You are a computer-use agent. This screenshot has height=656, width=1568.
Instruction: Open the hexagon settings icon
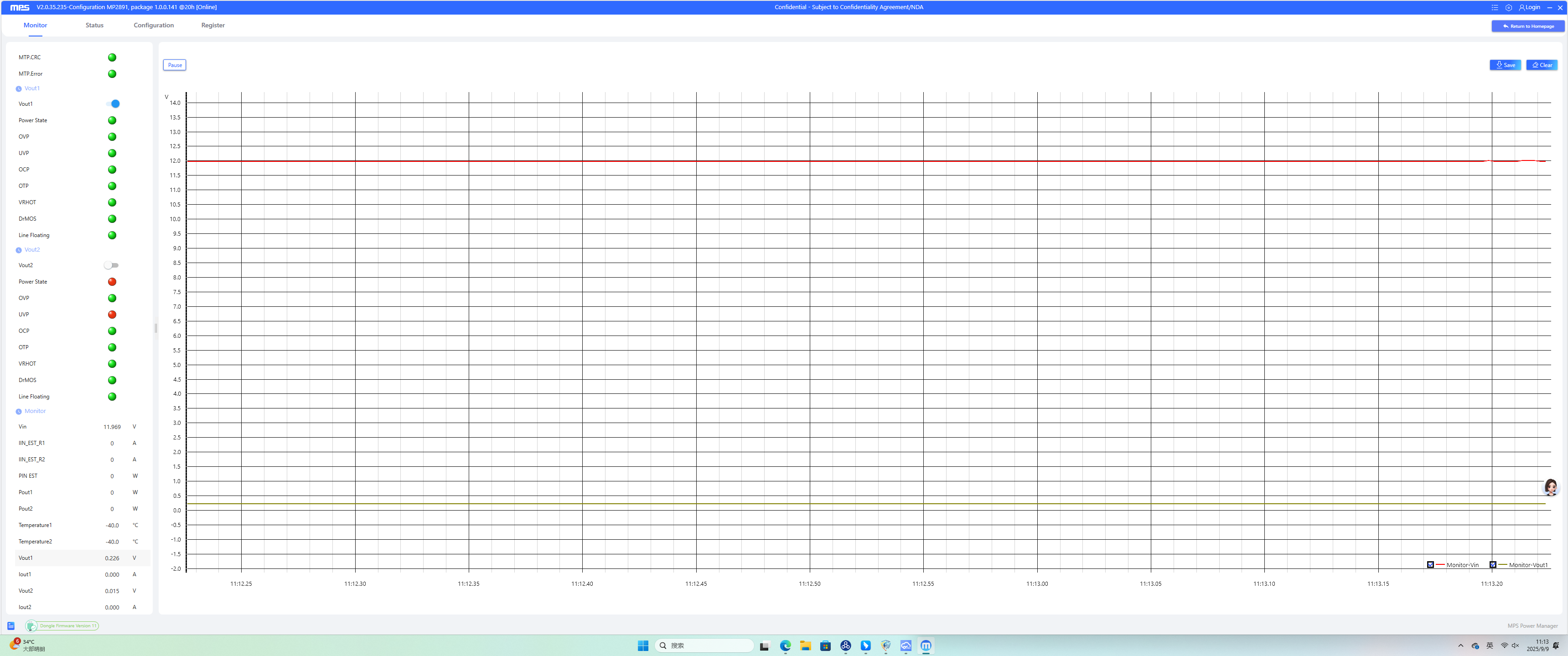click(1508, 7)
